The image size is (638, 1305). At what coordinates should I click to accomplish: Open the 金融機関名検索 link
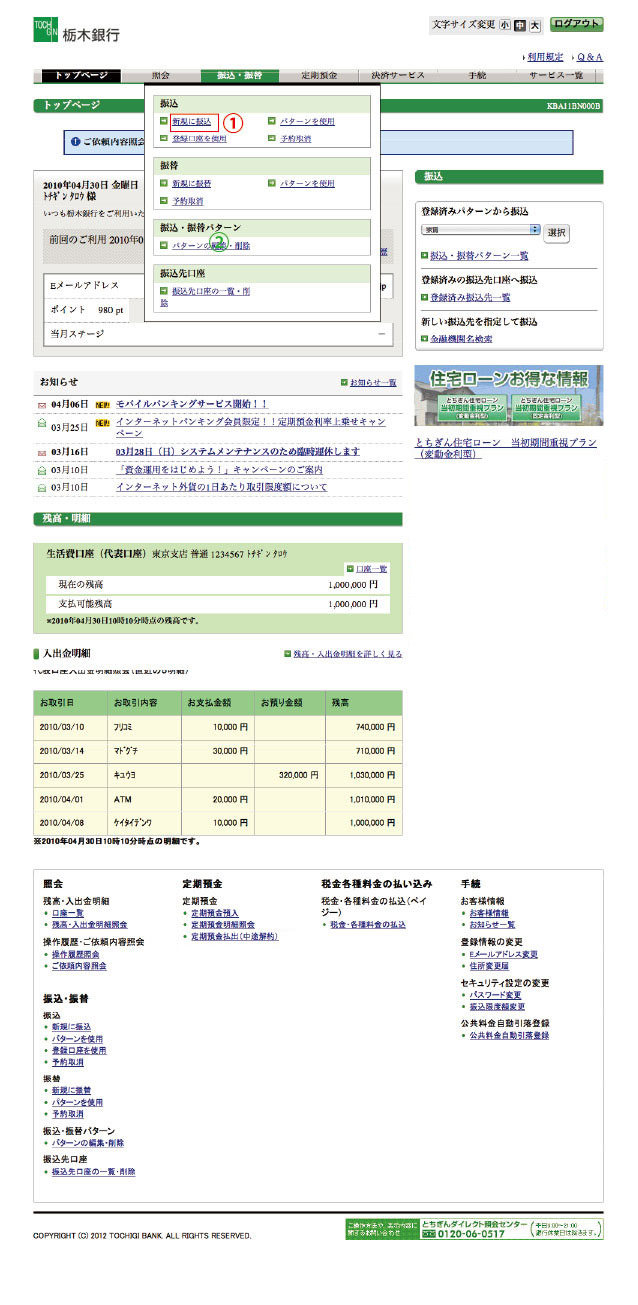460,339
